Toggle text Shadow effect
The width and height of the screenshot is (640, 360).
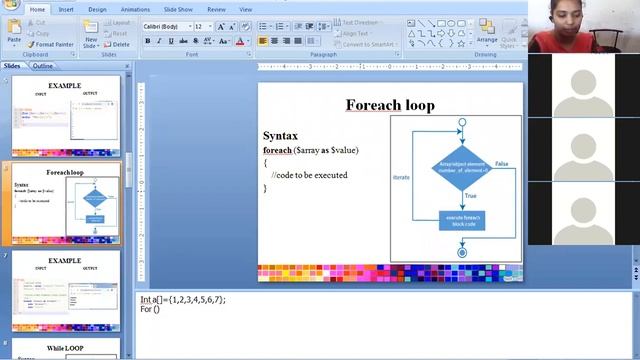pos(196,41)
